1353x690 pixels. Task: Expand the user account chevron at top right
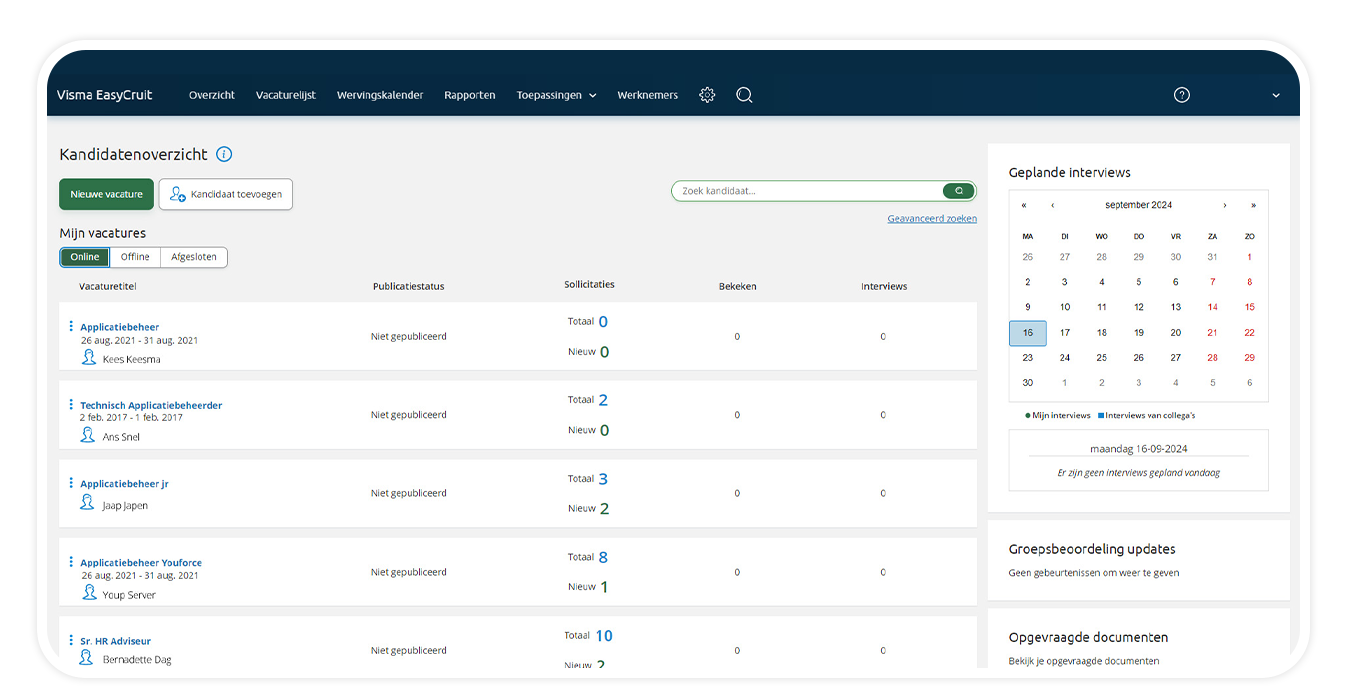(1275, 95)
